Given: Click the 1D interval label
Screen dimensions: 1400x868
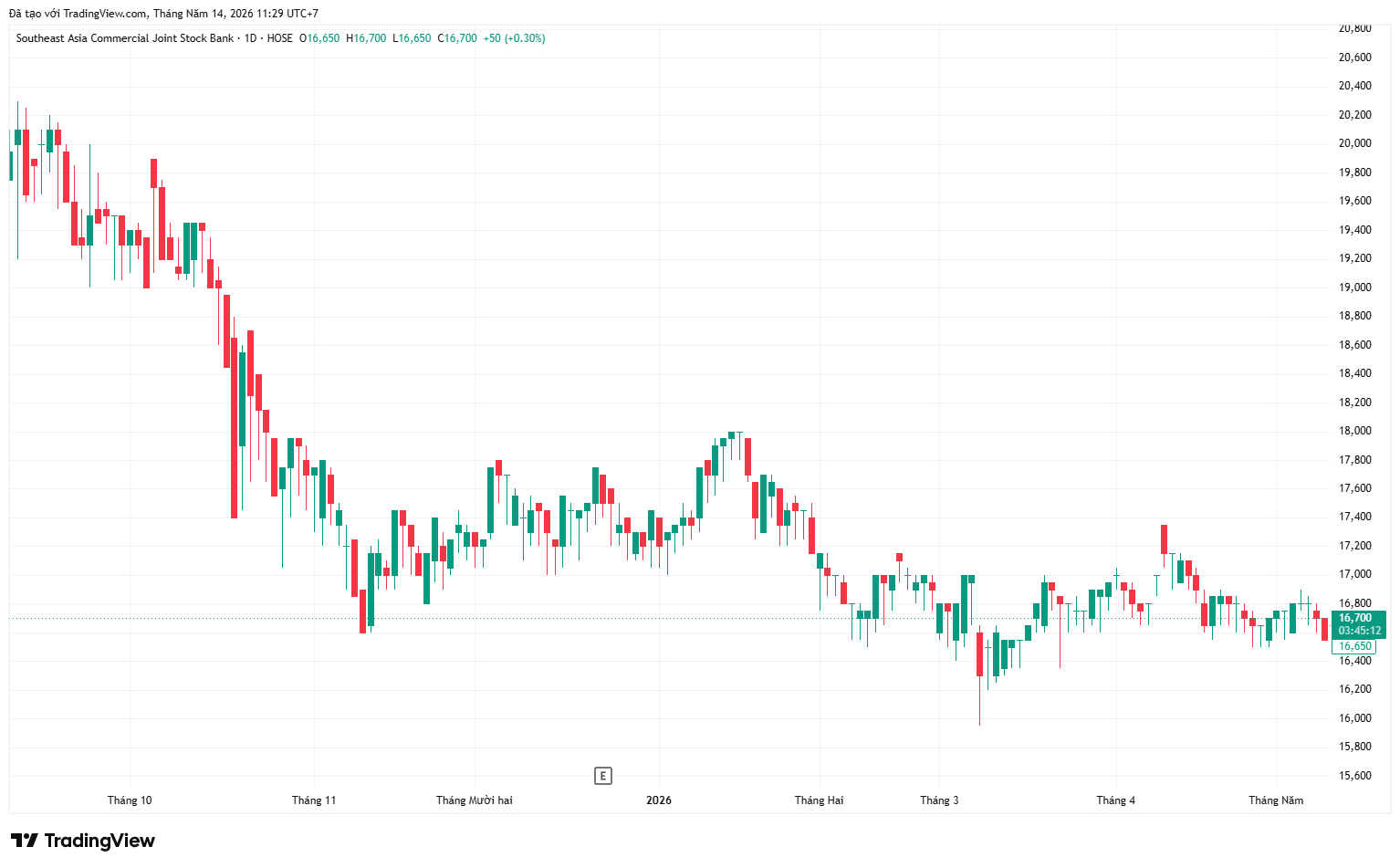Looking at the screenshot, I should (x=250, y=38).
